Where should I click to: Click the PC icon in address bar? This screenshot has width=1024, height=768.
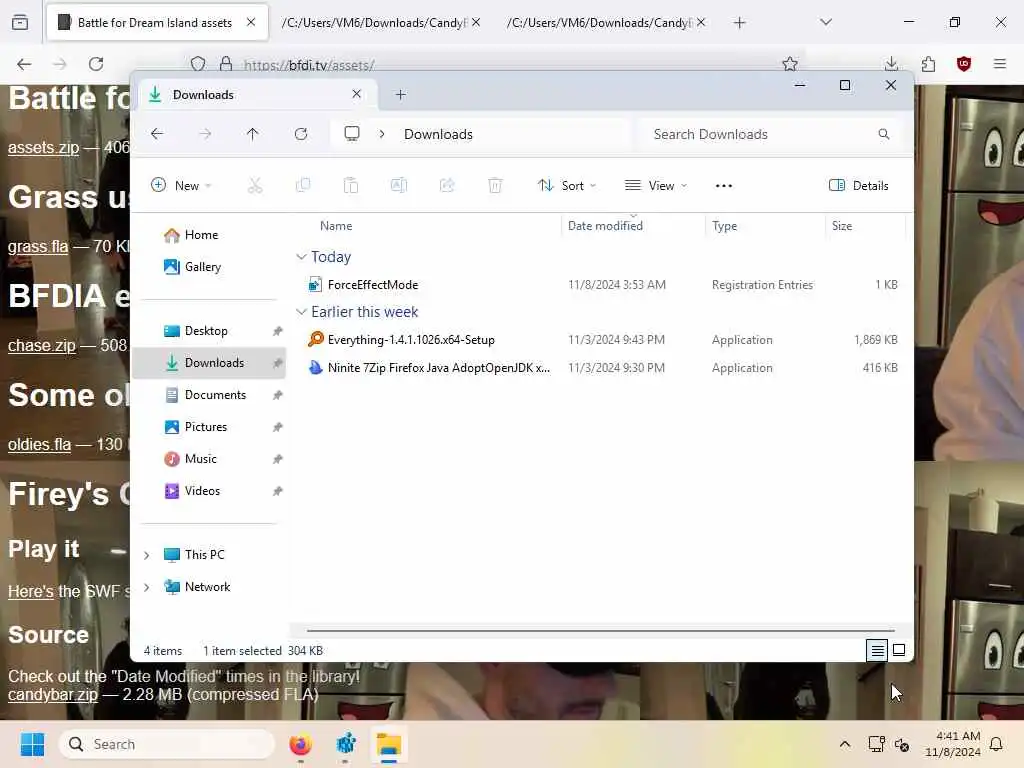[352, 134]
